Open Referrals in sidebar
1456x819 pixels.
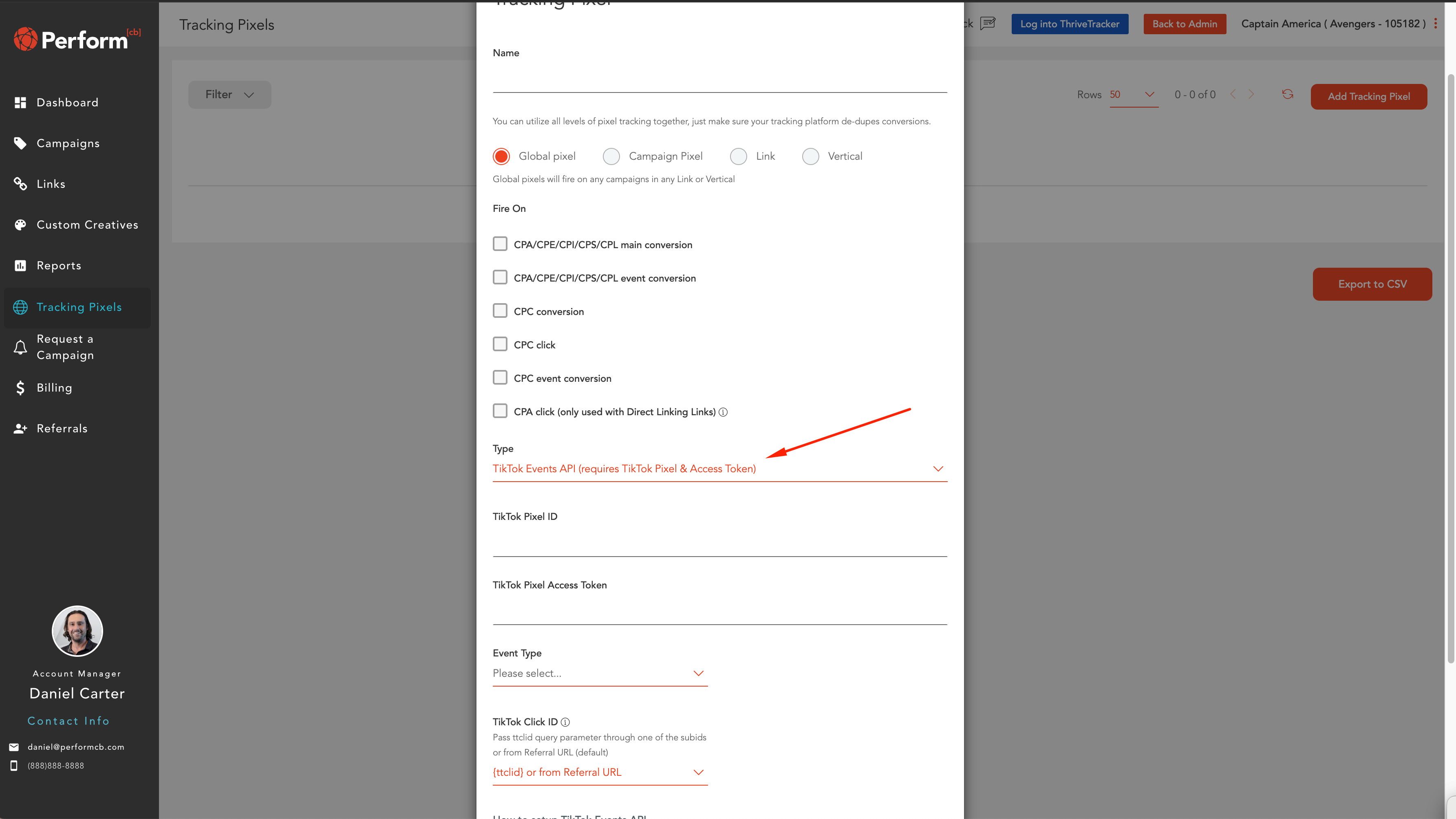77,429
